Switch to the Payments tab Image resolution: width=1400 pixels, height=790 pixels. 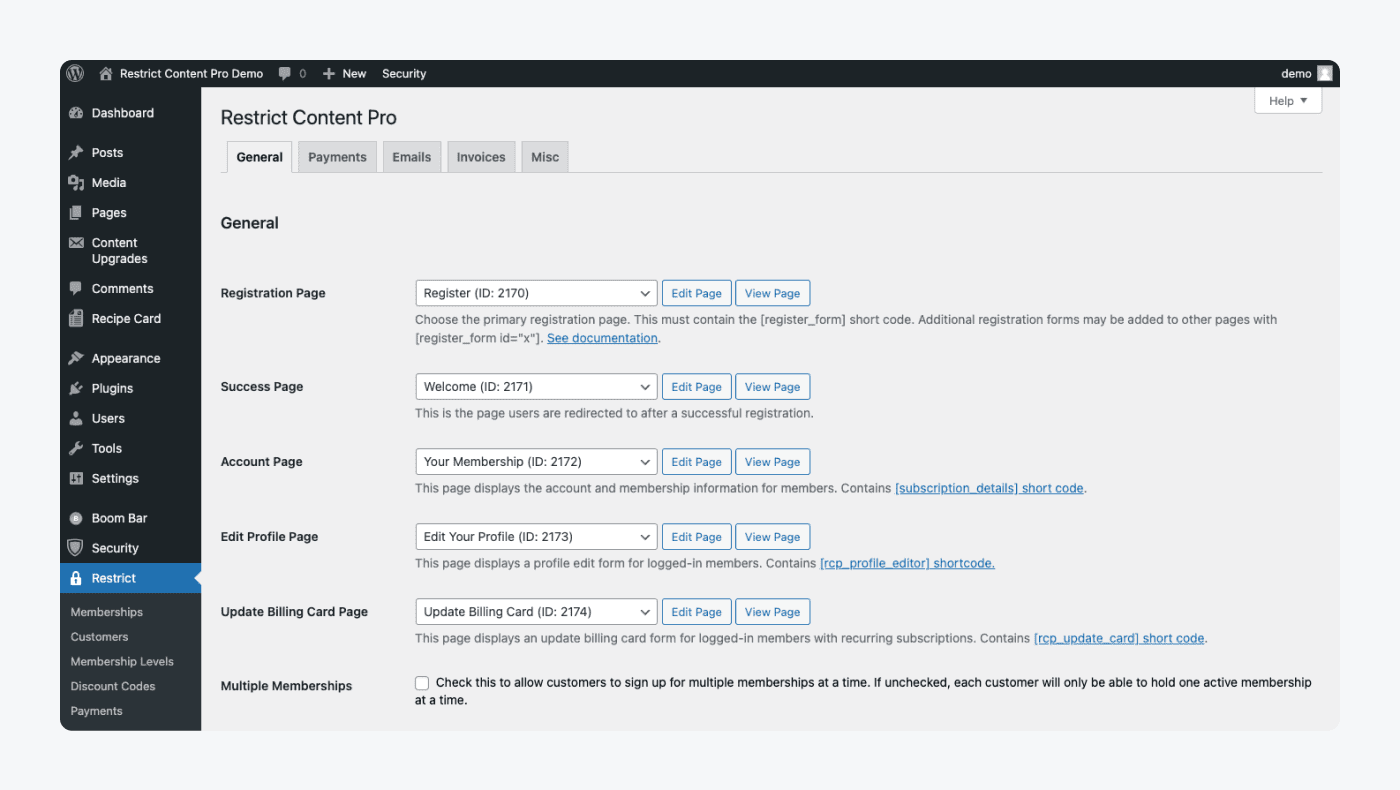(337, 156)
